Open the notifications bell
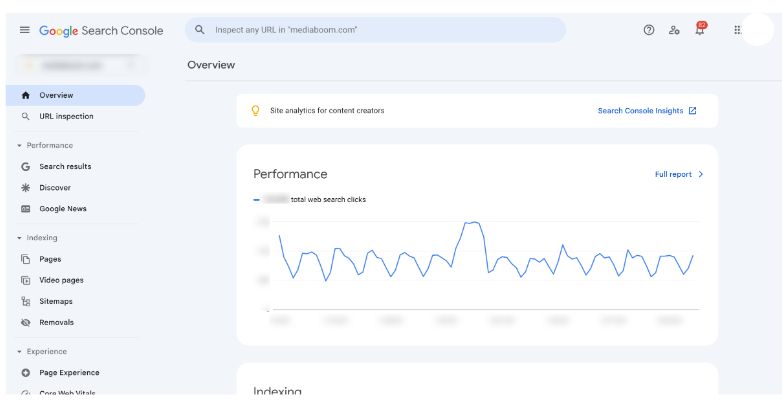Image resolution: width=782 pixels, height=410 pixels. [700, 30]
